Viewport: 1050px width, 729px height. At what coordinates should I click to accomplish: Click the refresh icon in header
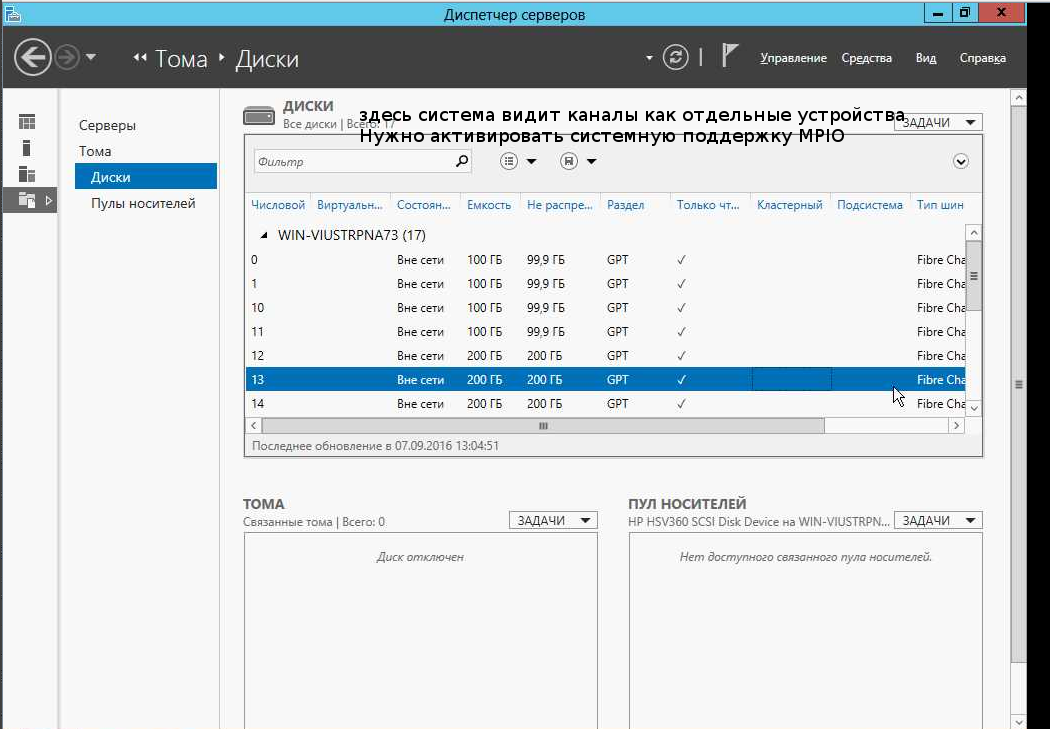click(675, 58)
